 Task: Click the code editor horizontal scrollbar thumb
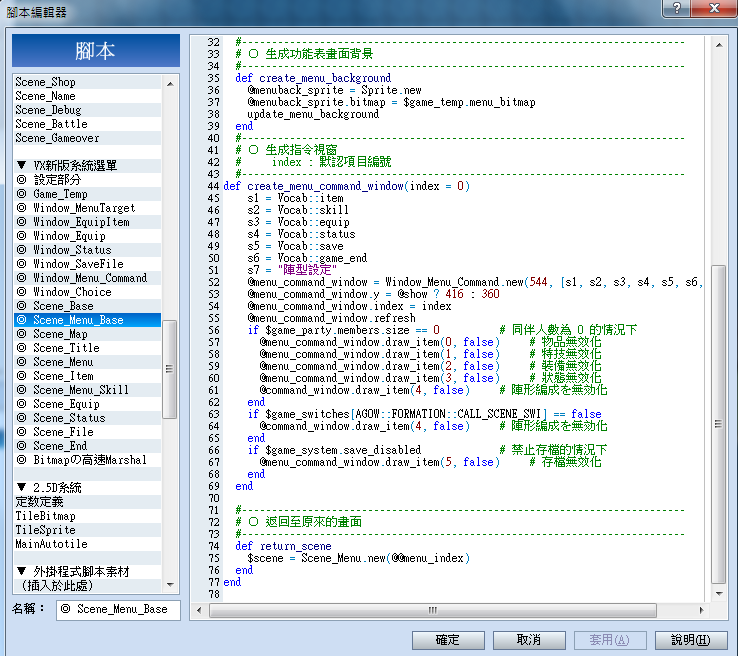click(433, 610)
